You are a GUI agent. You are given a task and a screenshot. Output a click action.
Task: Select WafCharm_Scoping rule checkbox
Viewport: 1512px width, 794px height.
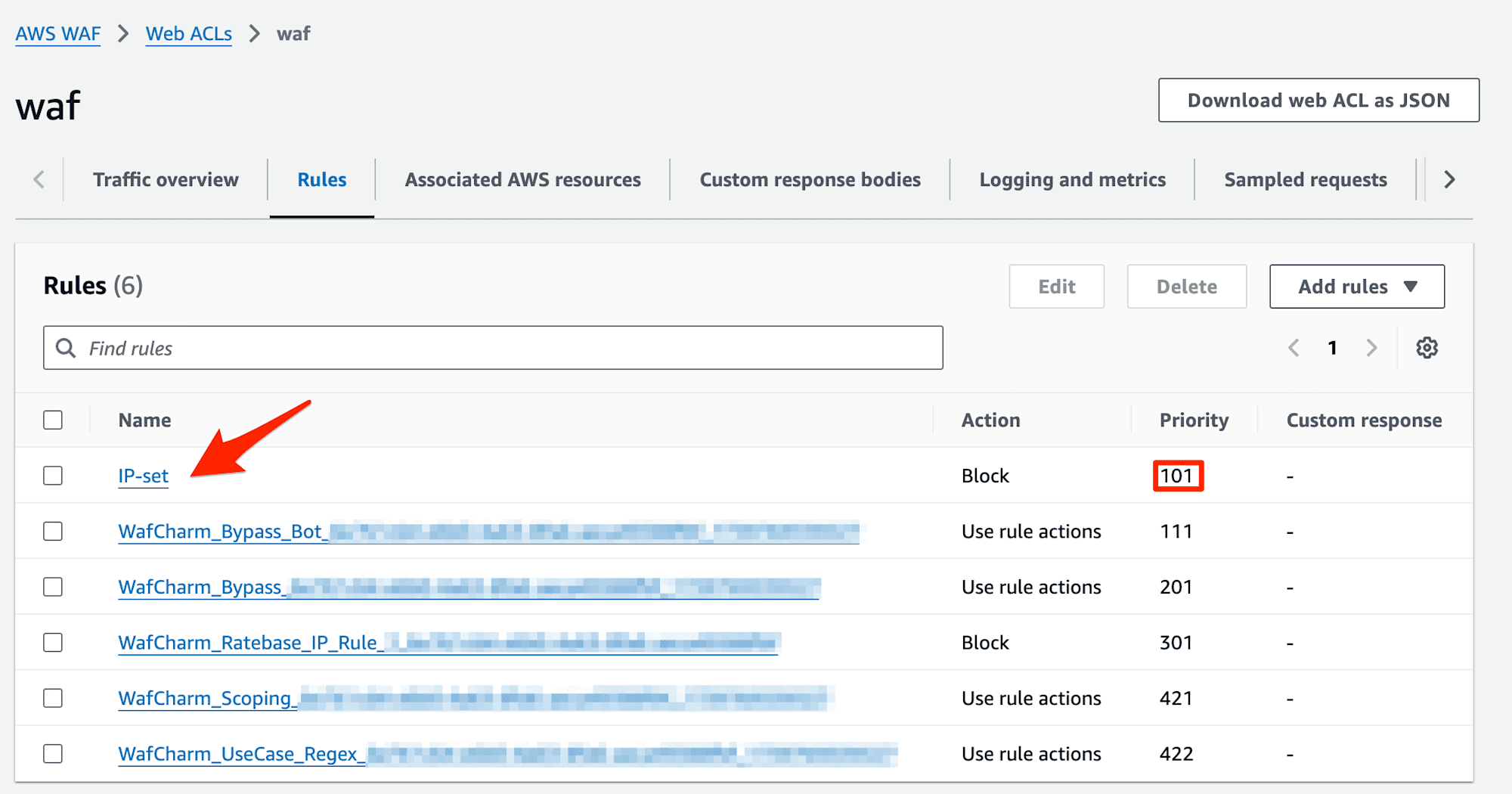pyautogui.click(x=53, y=698)
